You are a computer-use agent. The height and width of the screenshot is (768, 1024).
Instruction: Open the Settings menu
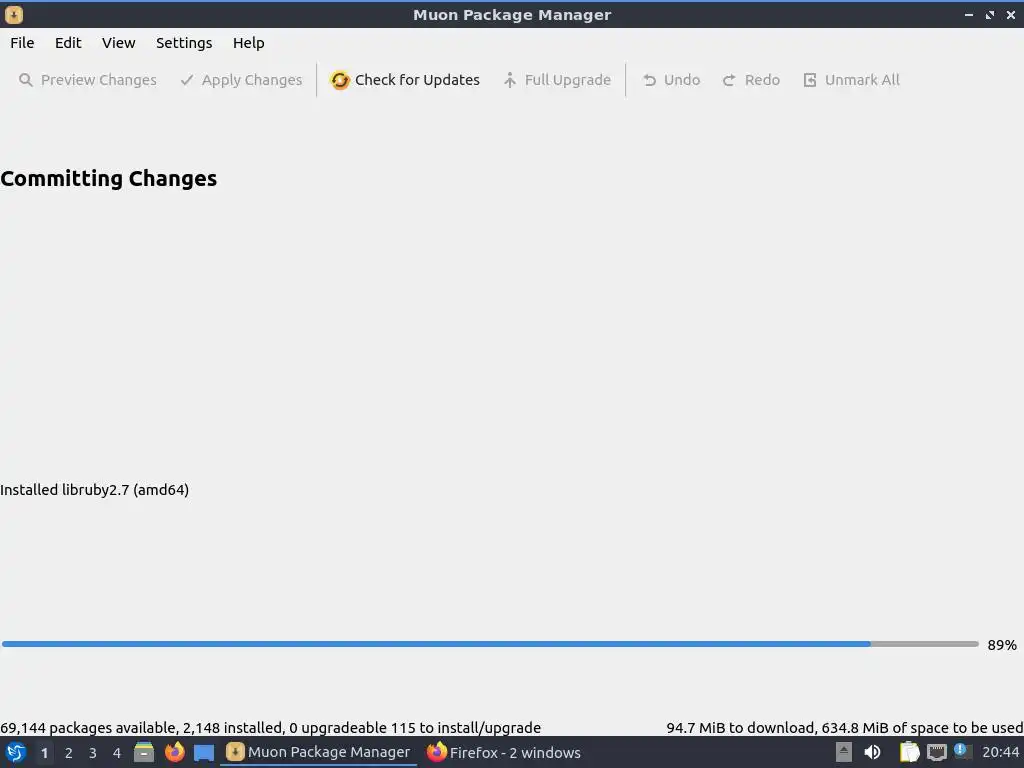point(184,43)
